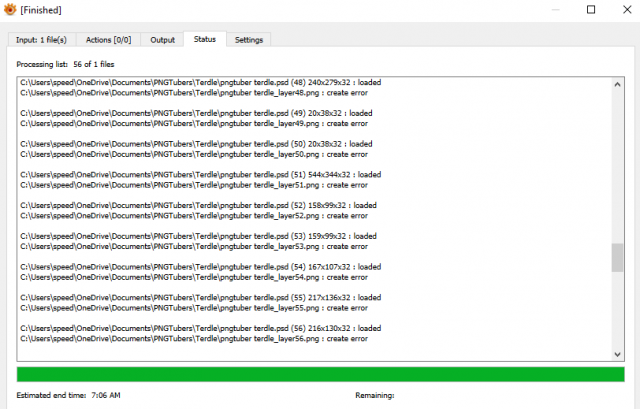
Task: Click the layer48.png create error line
Action: (x=194, y=93)
